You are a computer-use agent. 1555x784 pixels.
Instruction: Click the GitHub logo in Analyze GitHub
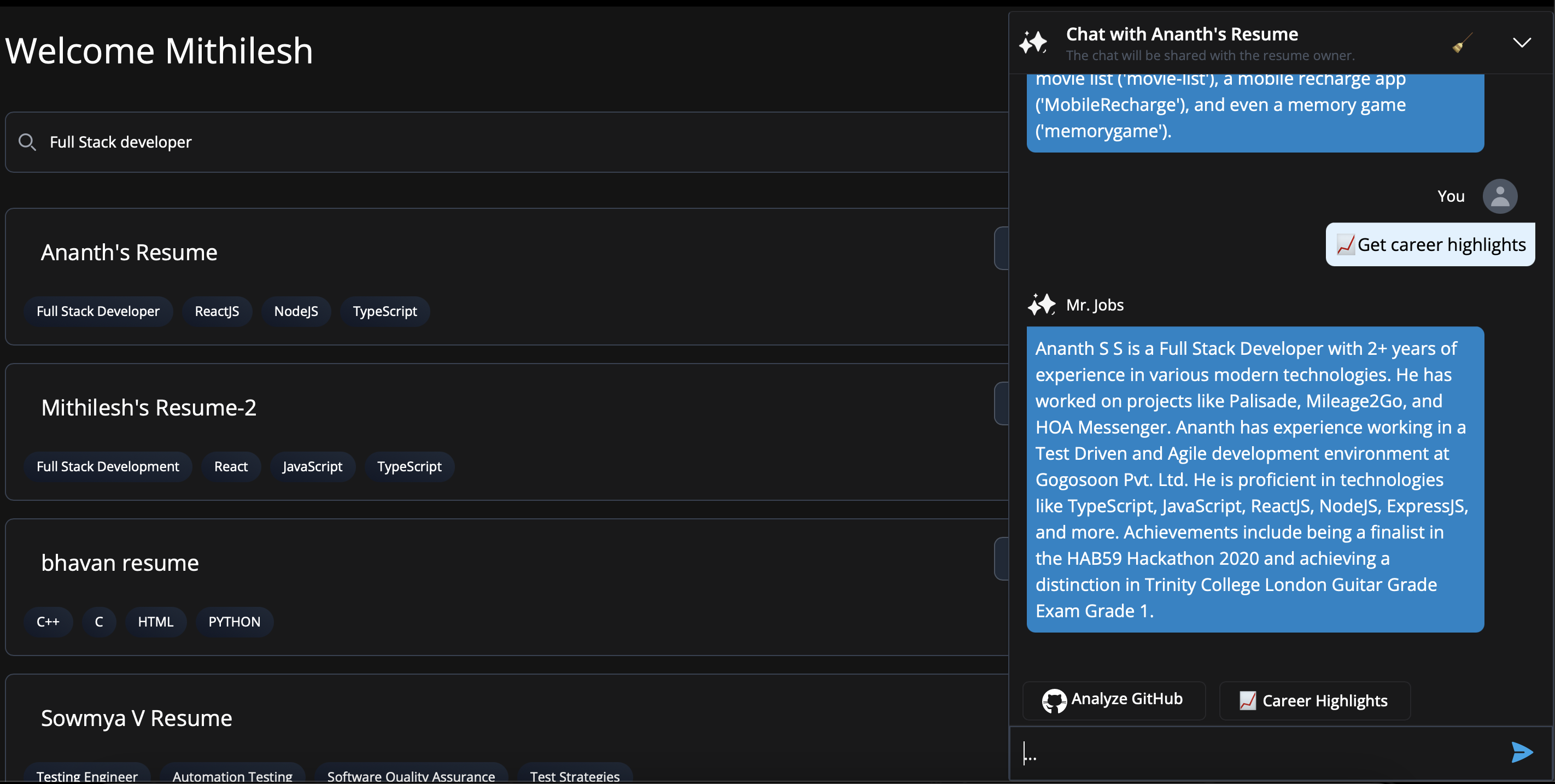click(1054, 701)
